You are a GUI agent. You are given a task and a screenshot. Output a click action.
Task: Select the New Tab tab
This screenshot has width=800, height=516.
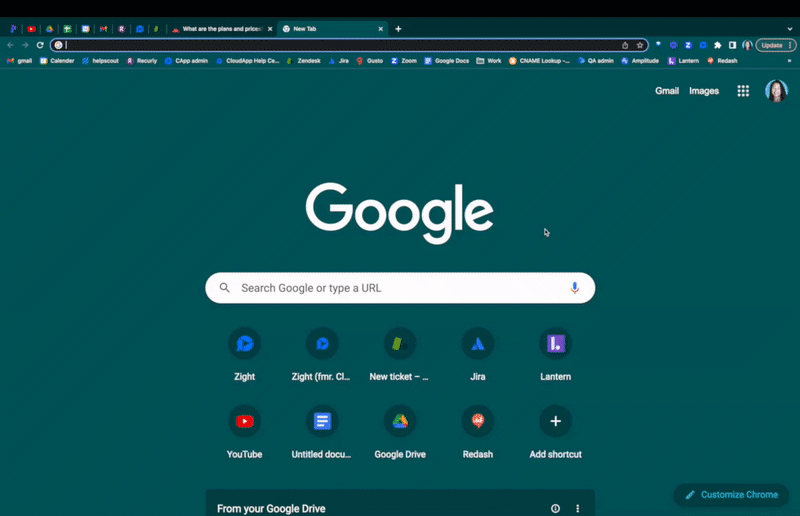tap(333, 29)
